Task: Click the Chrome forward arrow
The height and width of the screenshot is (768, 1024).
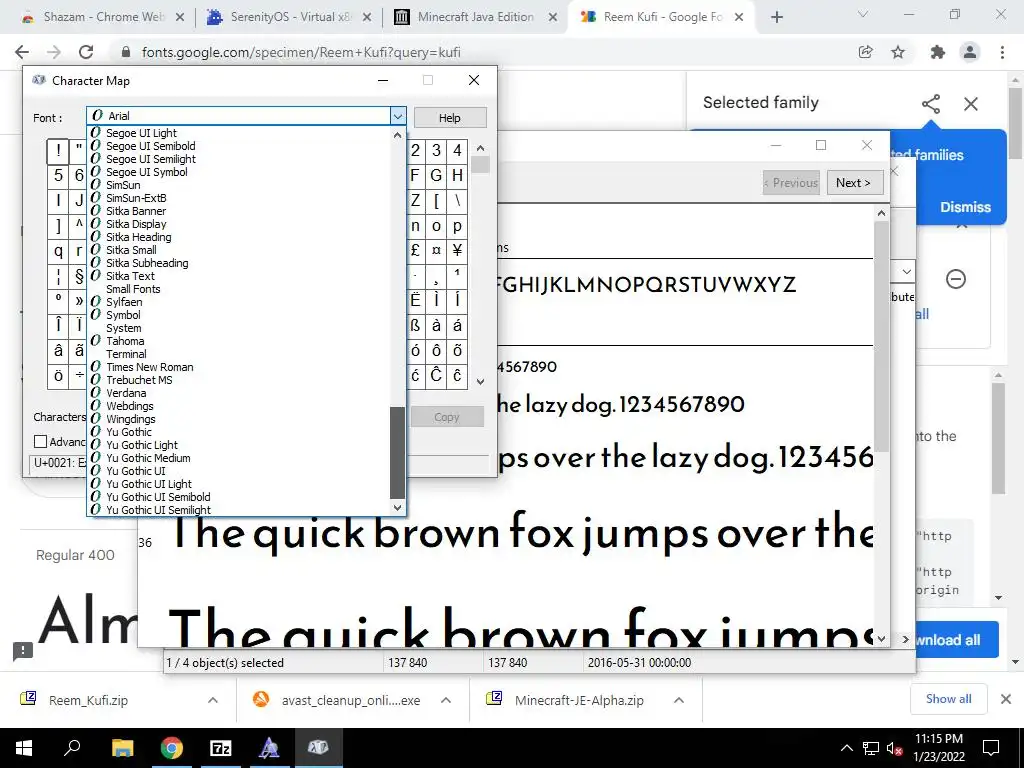Action: pyautogui.click(x=54, y=52)
